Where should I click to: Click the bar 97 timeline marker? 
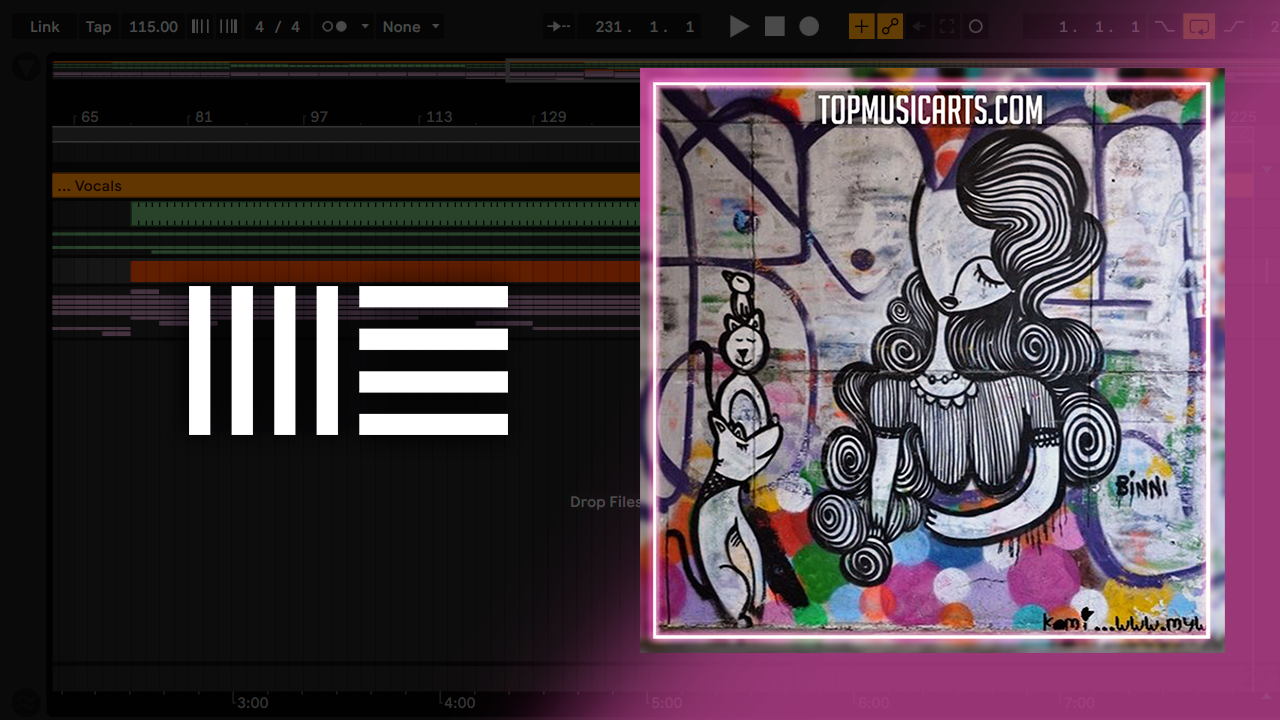318,117
